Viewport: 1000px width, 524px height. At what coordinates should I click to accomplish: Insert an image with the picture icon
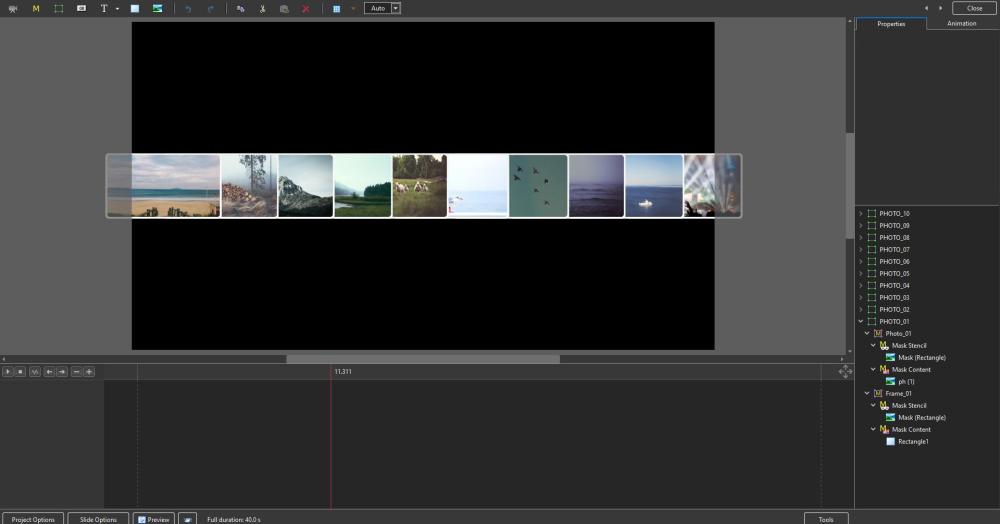point(158,8)
